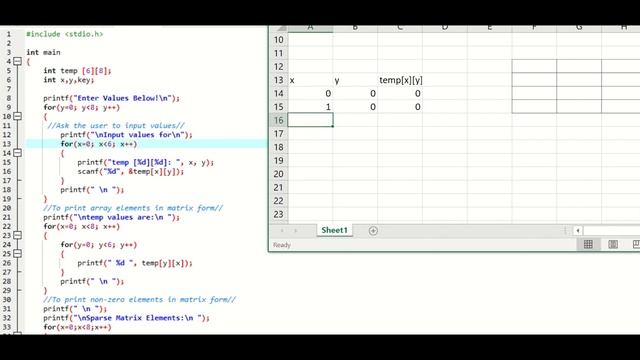Click the highlighted code line 13 for loop
Viewport: 640px width, 360px height.
(x=99, y=144)
